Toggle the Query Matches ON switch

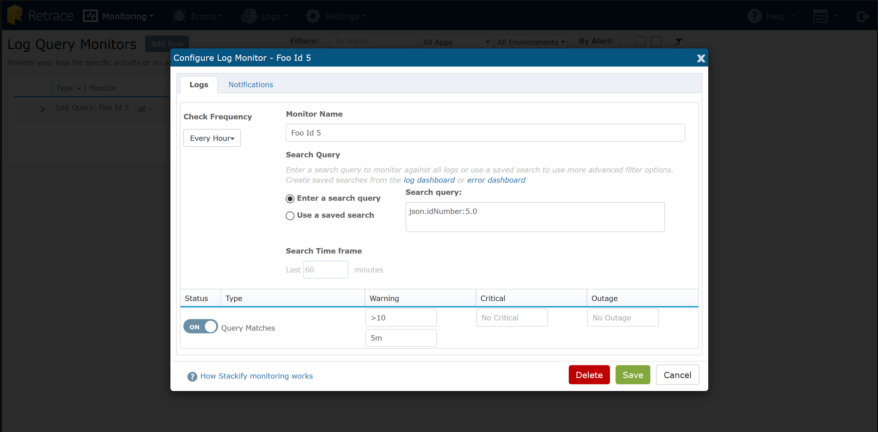[200, 327]
